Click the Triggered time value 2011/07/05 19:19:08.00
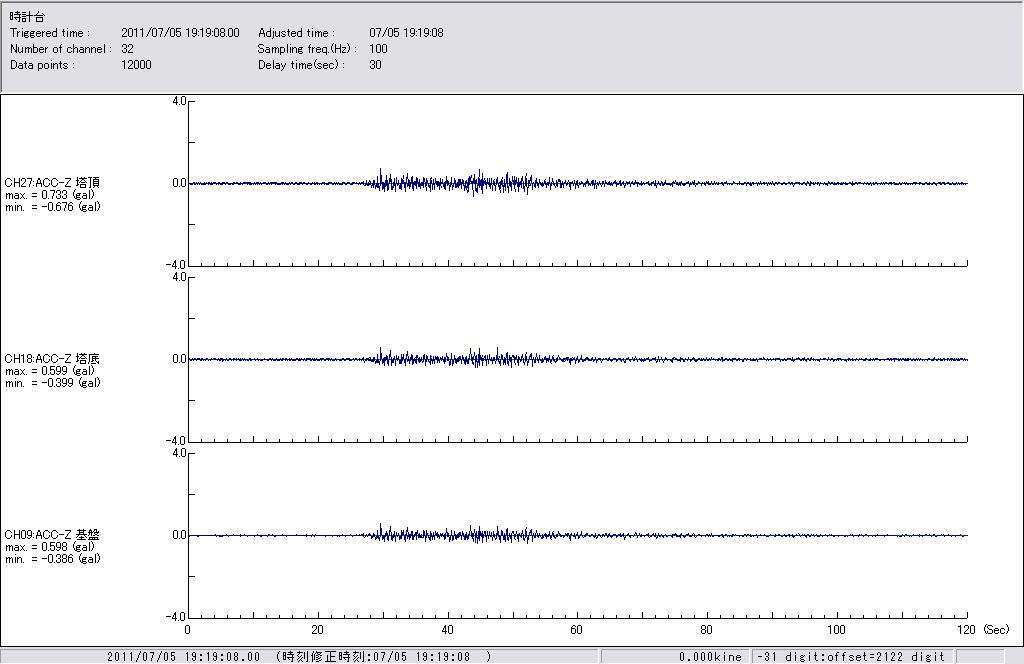 click(187, 33)
